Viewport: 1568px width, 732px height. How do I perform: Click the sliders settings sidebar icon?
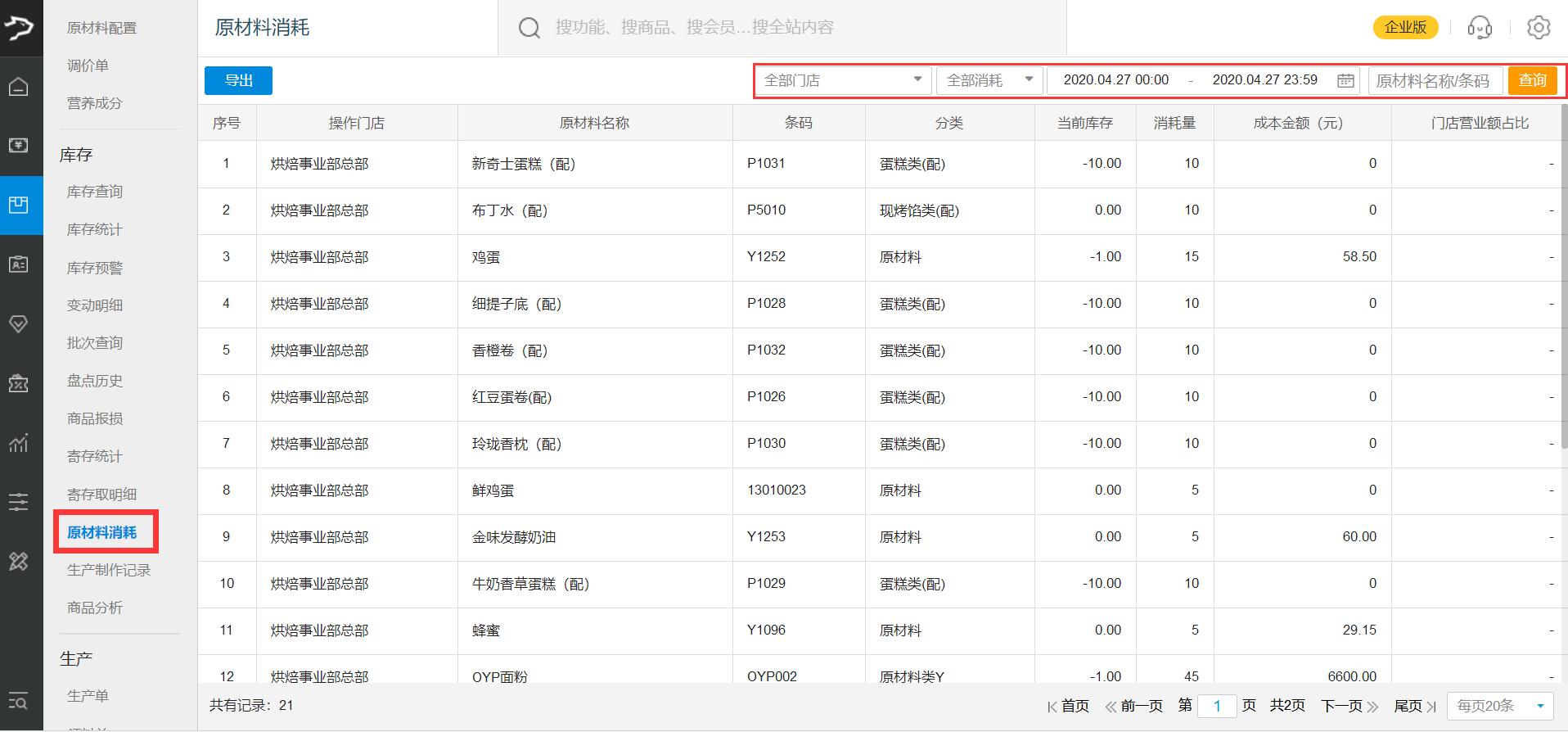(19, 502)
